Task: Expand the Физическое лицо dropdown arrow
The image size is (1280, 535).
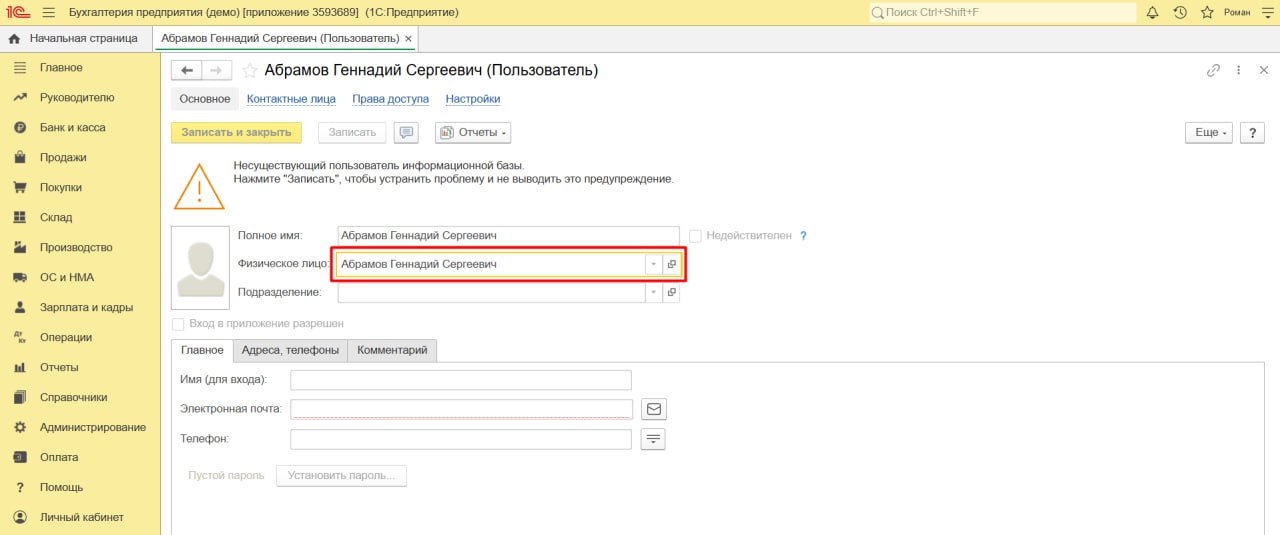Action: click(x=654, y=264)
